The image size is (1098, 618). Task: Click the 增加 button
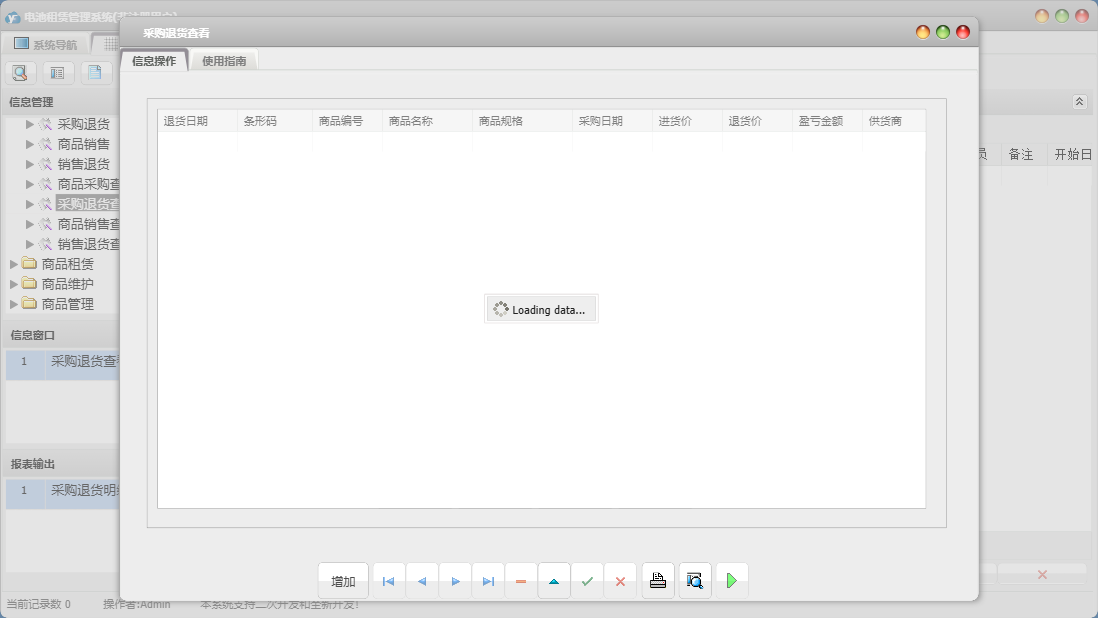pos(343,581)
